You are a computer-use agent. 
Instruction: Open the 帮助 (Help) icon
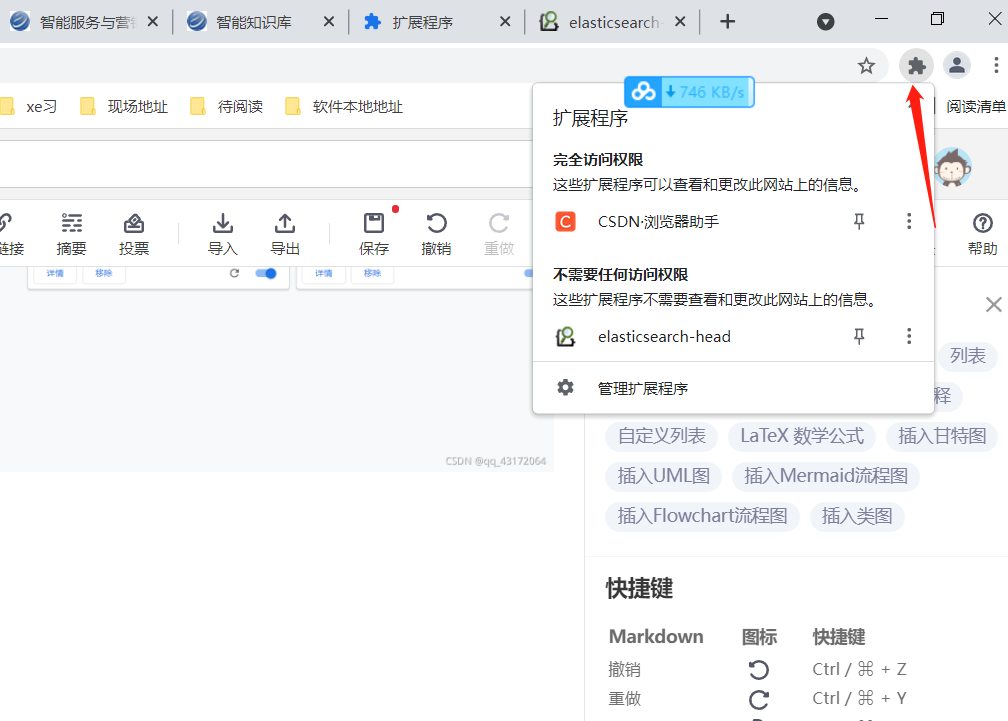point(982,232)
